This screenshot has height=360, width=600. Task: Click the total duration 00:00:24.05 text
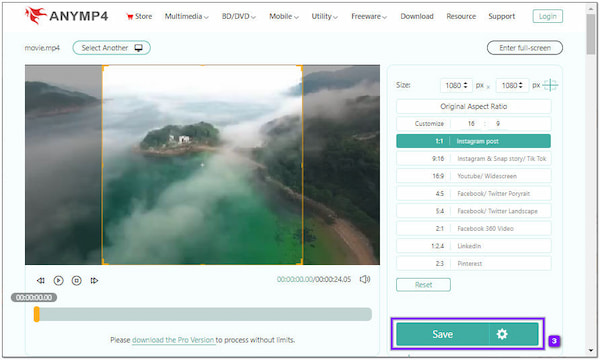point(333,280)
